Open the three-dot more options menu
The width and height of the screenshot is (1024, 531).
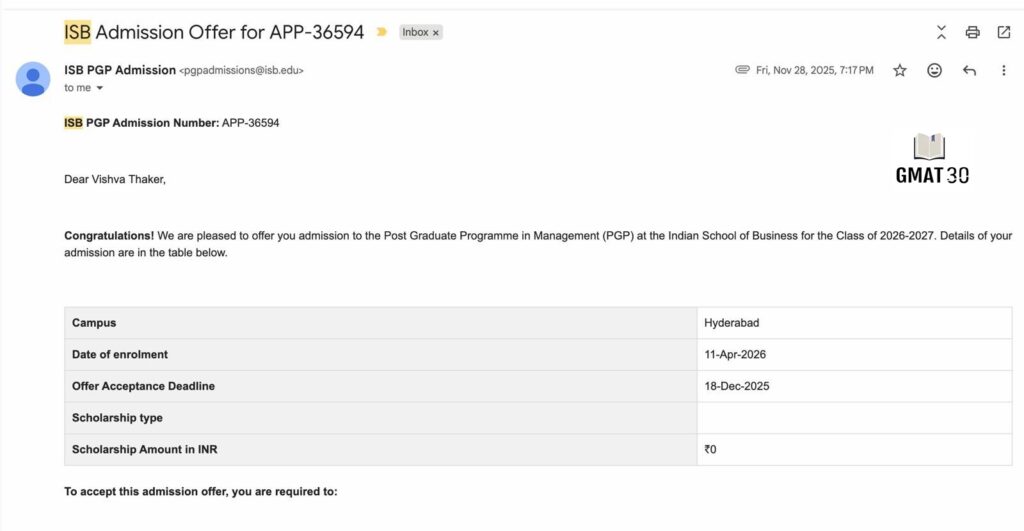(x=1004, y=70)
